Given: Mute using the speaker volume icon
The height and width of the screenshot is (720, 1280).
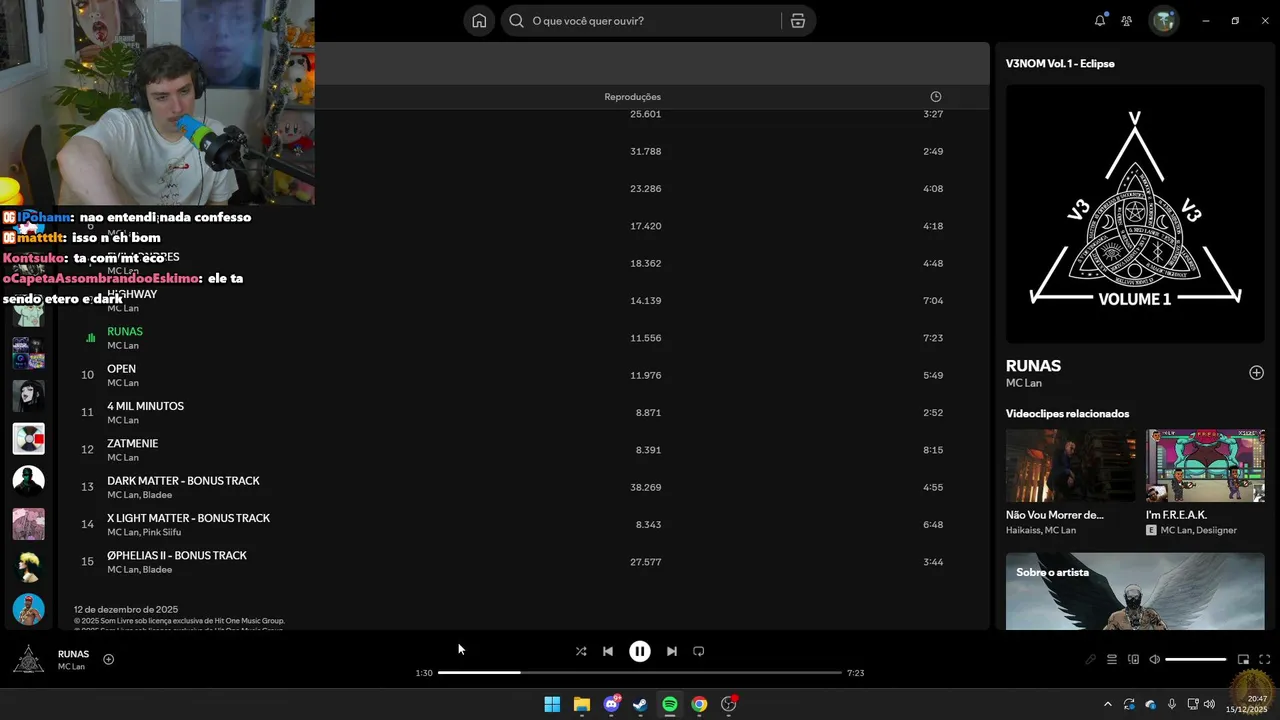Looking at the screenshot, I should (x=1154, y=660).
